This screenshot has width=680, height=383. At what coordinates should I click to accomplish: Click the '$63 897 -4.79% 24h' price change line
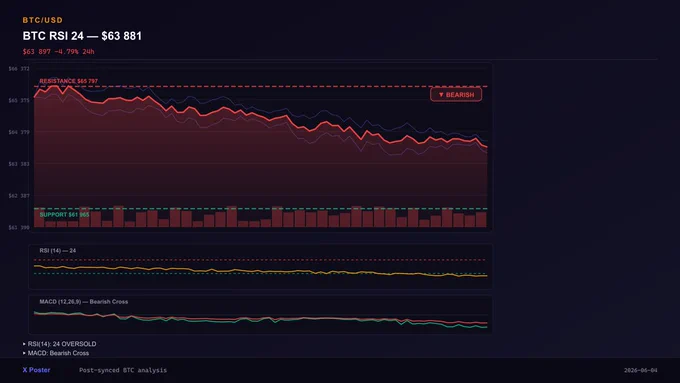coord(59,52)
